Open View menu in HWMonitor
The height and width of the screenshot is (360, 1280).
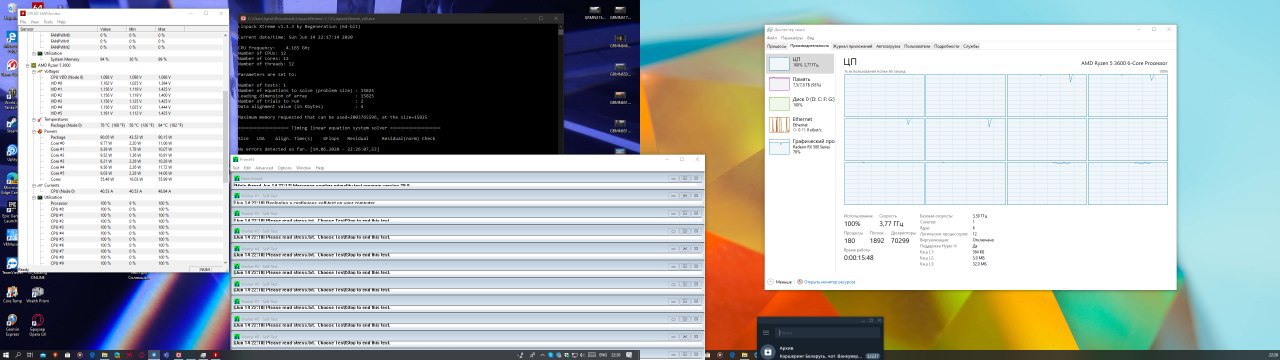point(35,21)
